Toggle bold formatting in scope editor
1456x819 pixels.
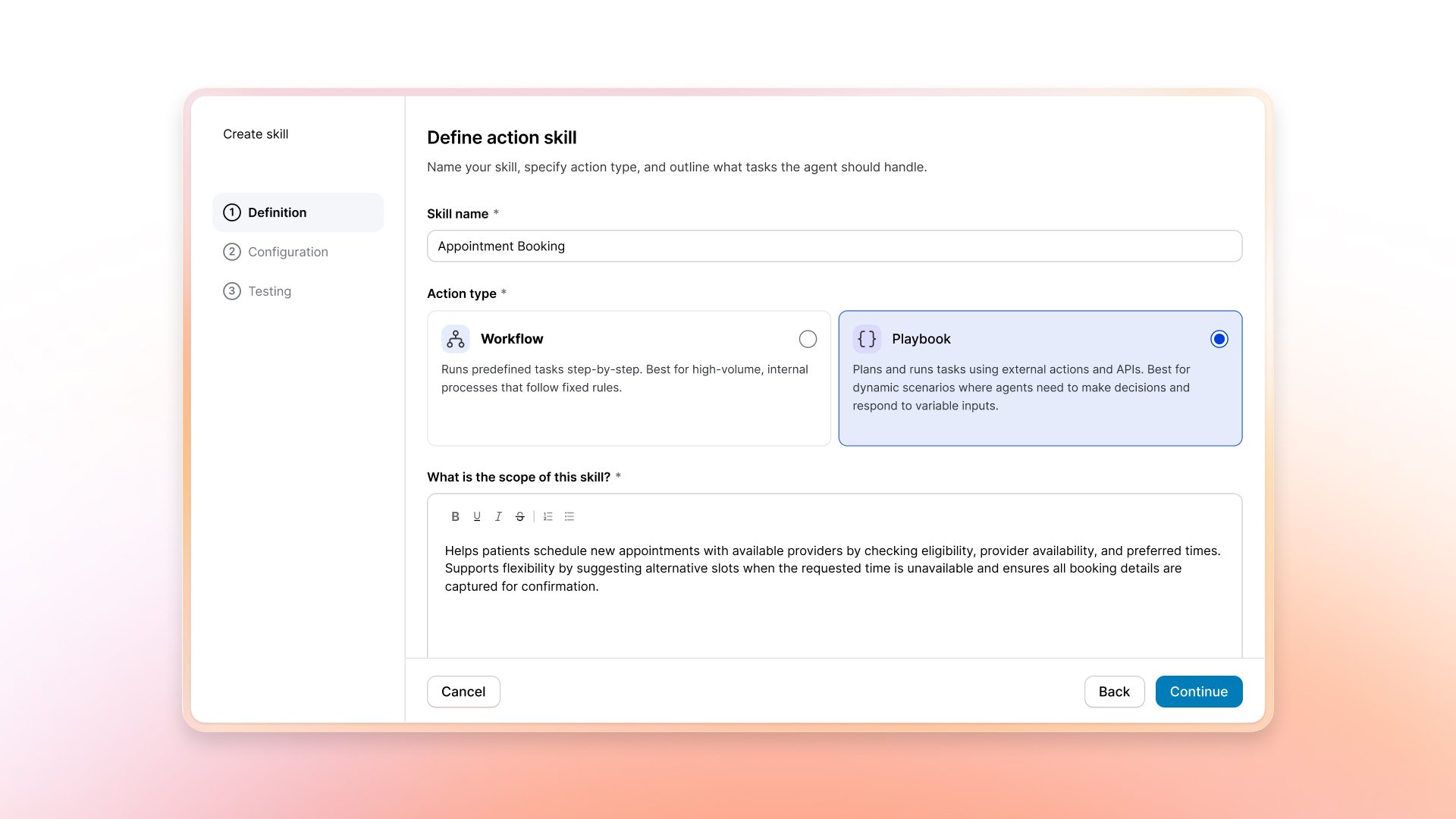click(x=455, y=516)
